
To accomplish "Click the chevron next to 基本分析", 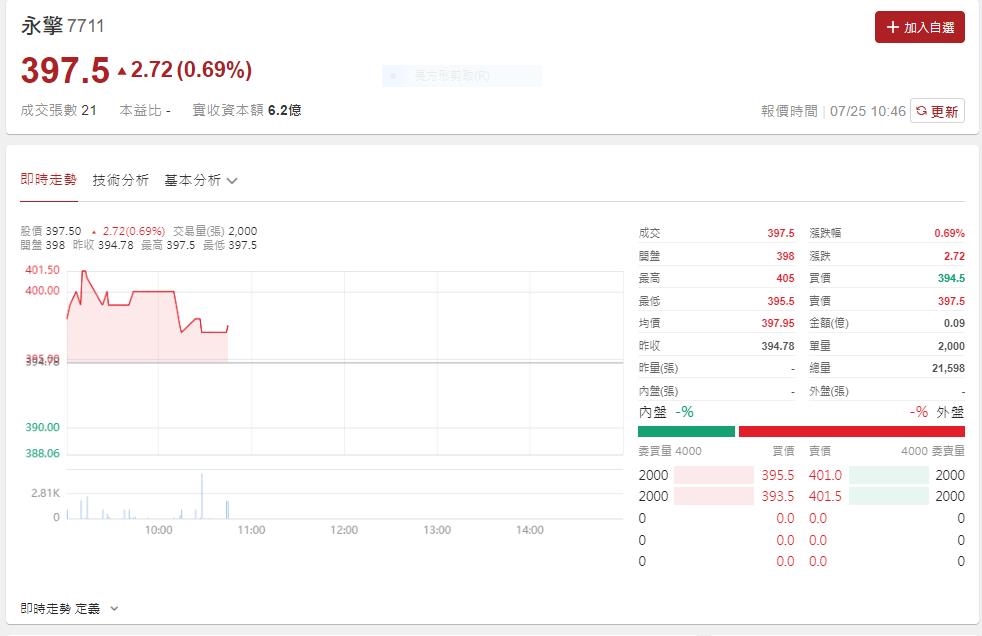I will pyautogui.click(x=232, y=181).
